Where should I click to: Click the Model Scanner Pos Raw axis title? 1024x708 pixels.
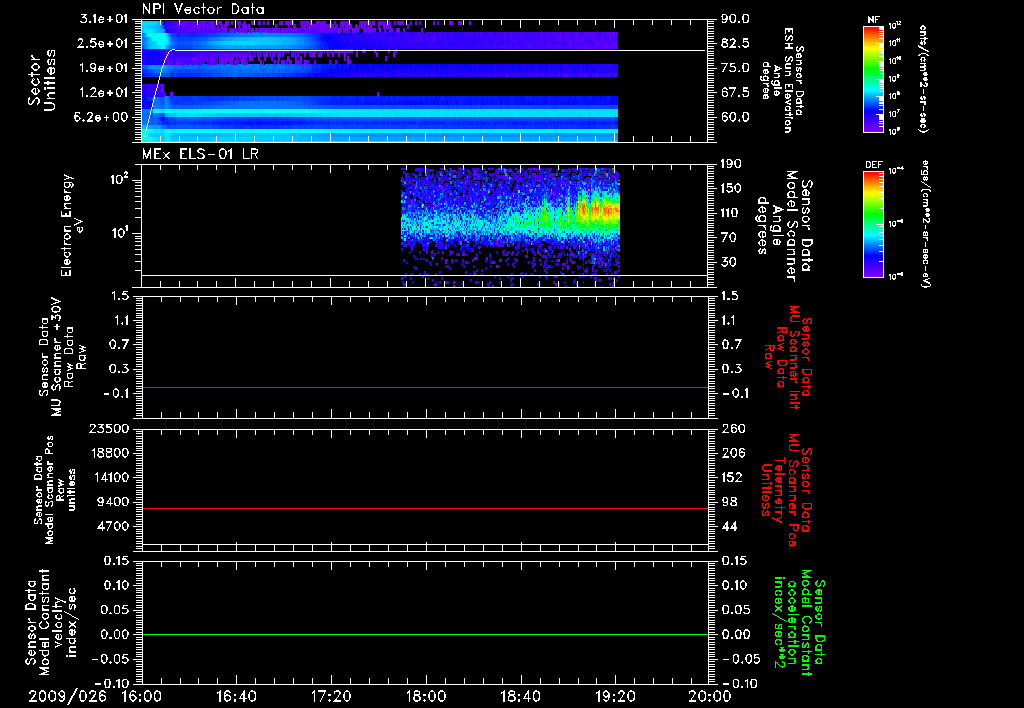click(55, 490)
